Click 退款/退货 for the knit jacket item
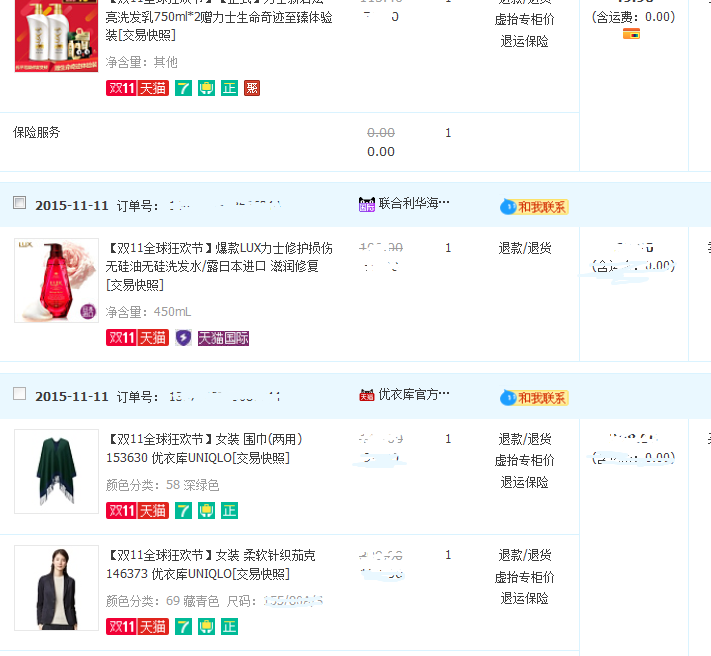The width and height of the screenshot is (711, 656). point(525,555)
